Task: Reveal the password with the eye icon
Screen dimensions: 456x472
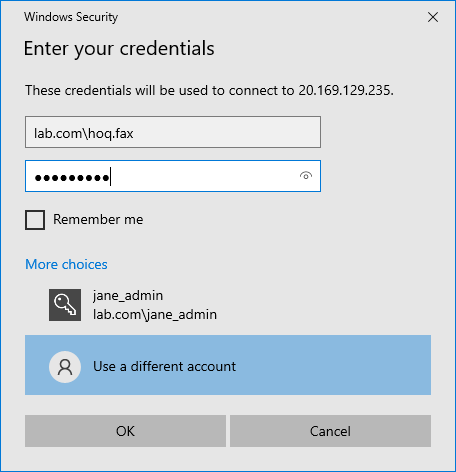Action: [306, 176]
